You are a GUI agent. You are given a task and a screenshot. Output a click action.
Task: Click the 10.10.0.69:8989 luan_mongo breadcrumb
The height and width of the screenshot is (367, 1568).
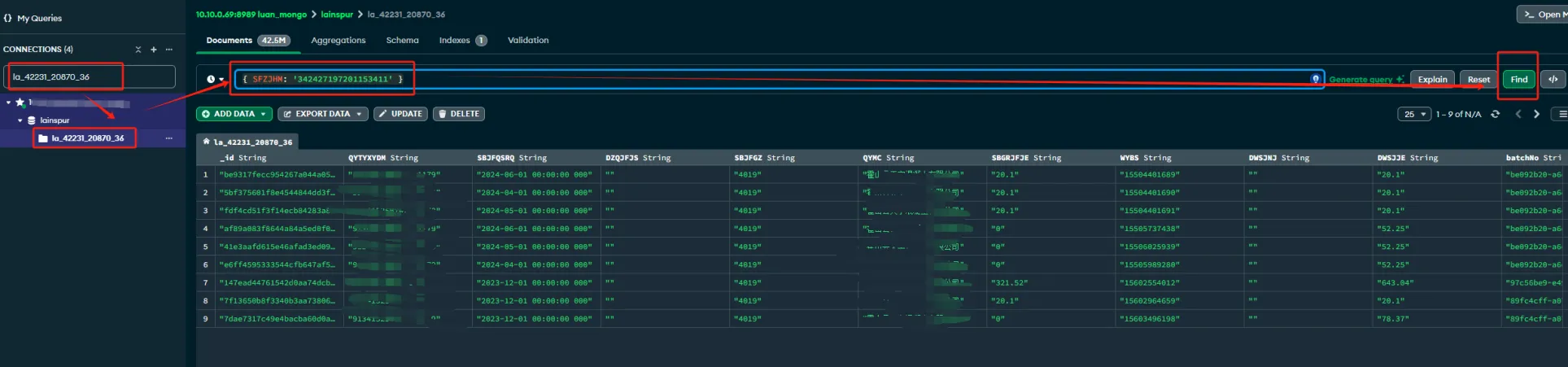click(x=251, y=15)
